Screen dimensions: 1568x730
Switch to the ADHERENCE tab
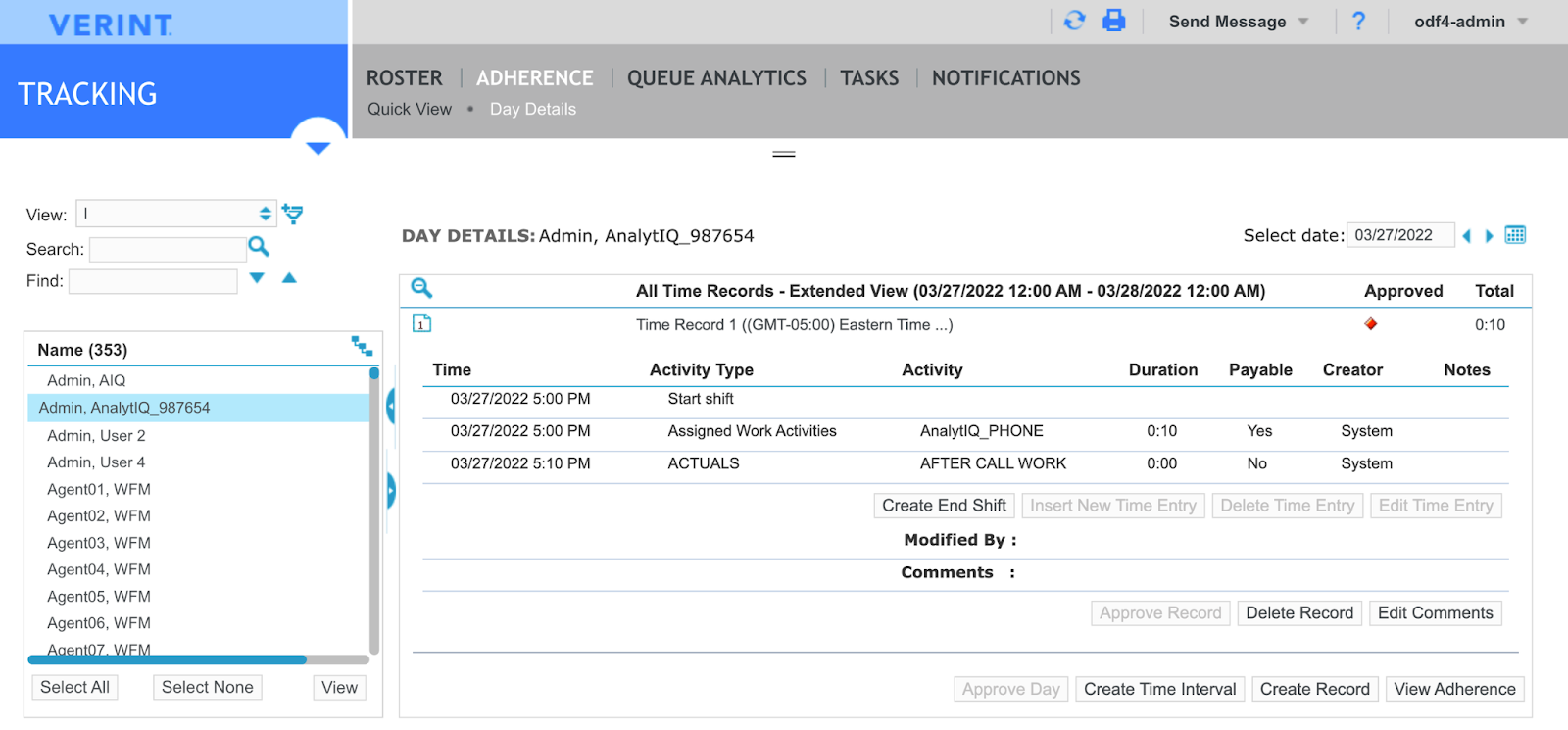pyautogui.click(x=535, y=78)
